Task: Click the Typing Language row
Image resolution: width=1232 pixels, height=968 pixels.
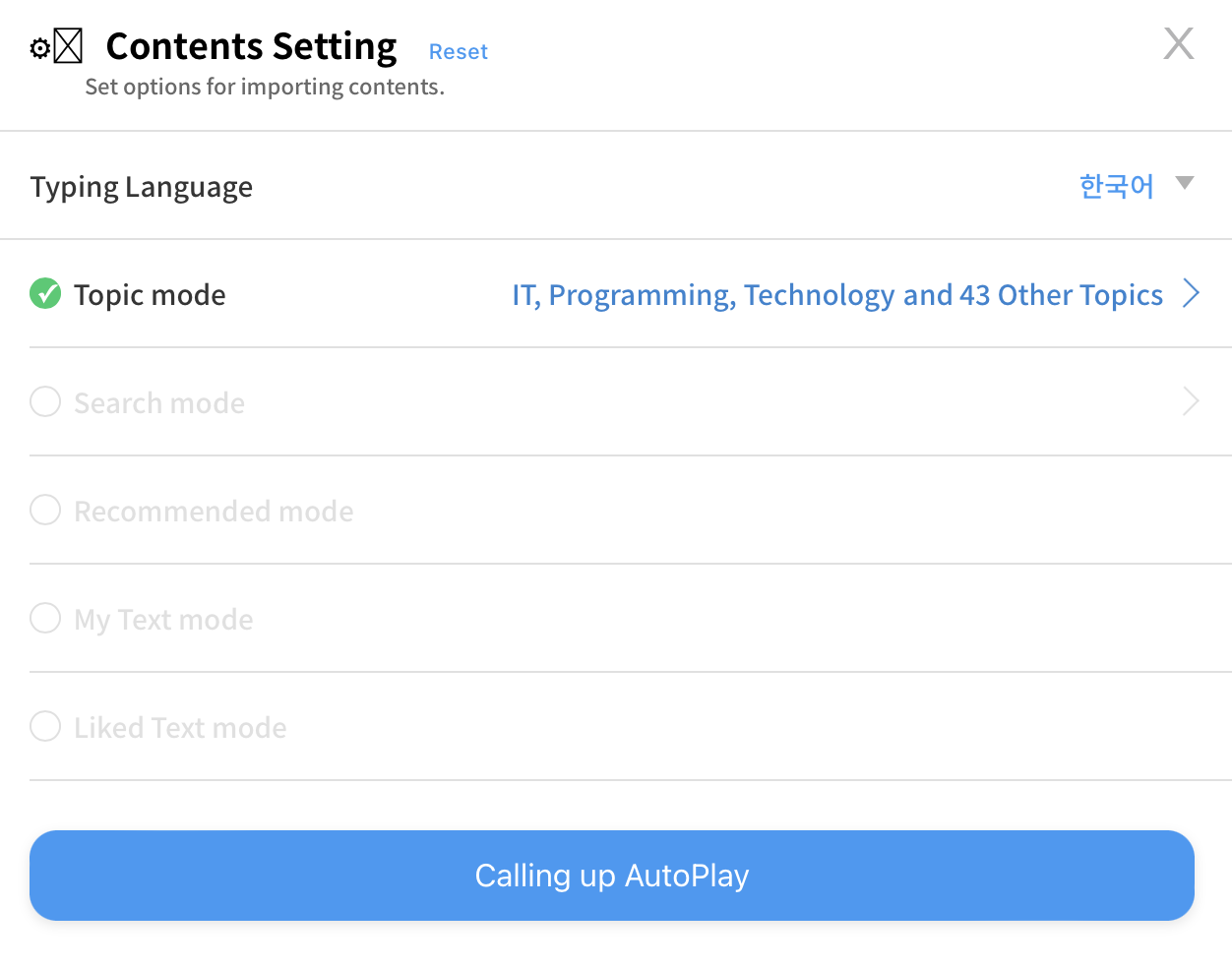Action: (x=141, y=186)
